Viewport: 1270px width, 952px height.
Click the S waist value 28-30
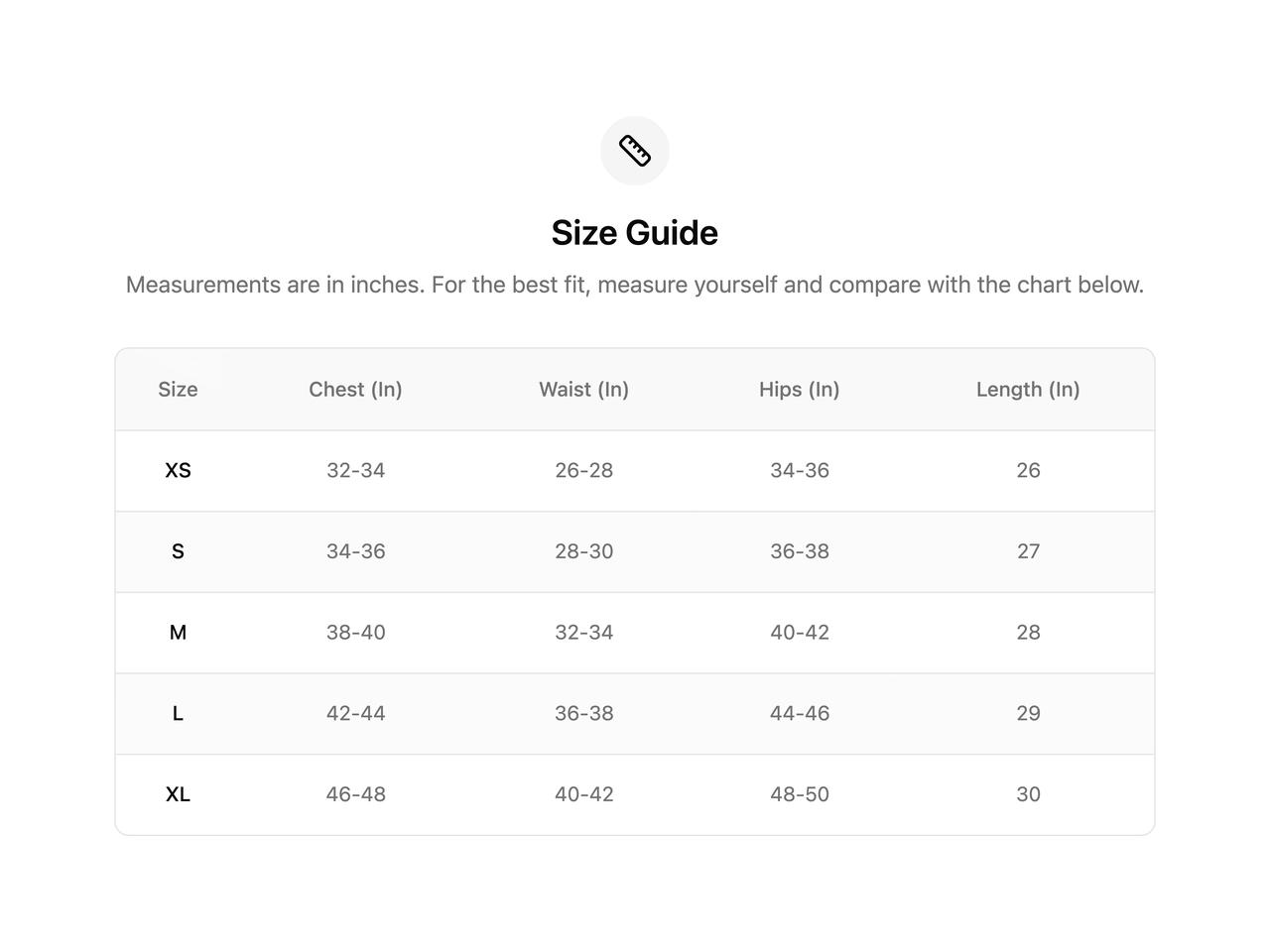coord(583,551)
